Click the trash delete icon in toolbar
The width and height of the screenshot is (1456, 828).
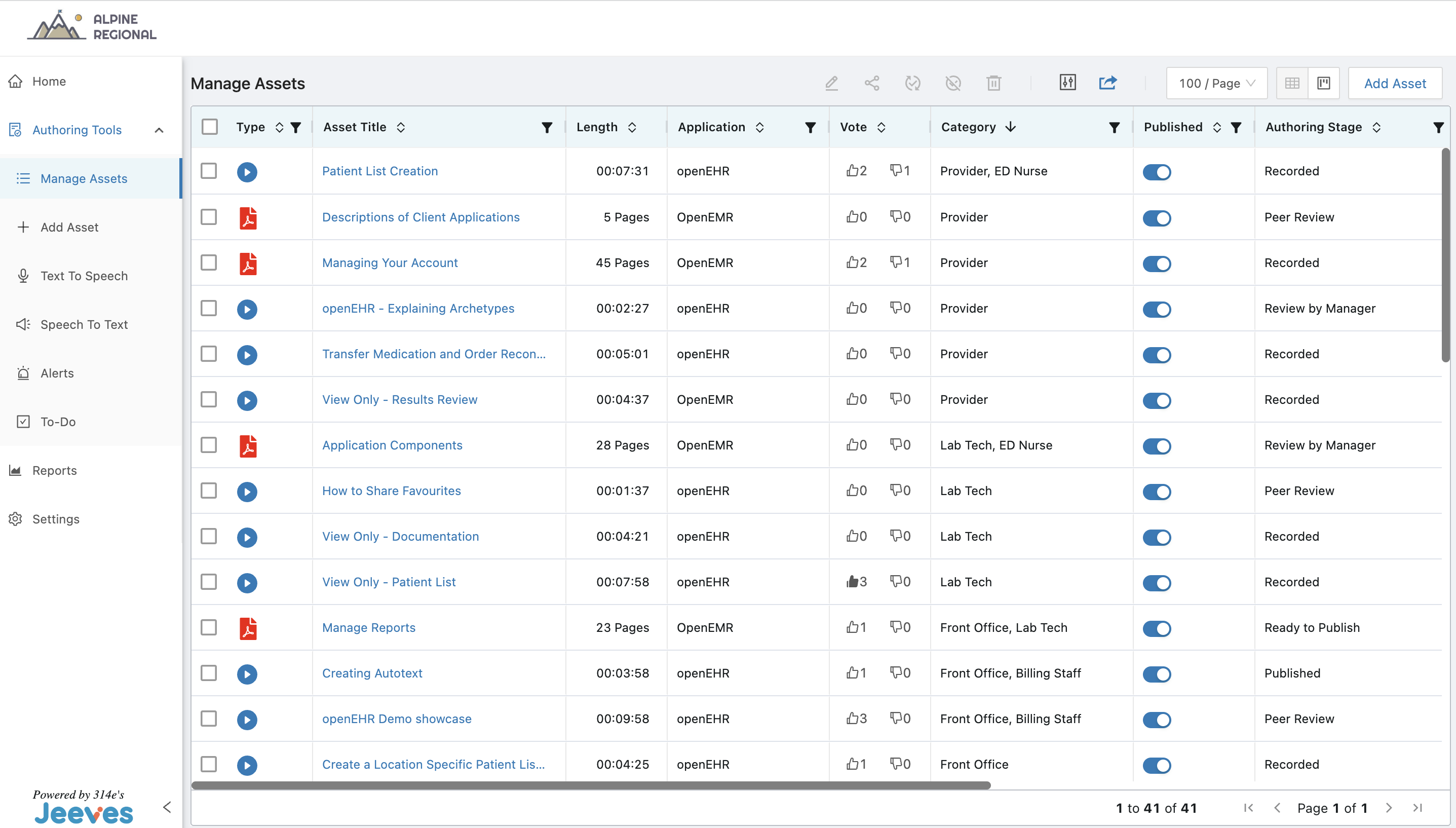[993, 83]
